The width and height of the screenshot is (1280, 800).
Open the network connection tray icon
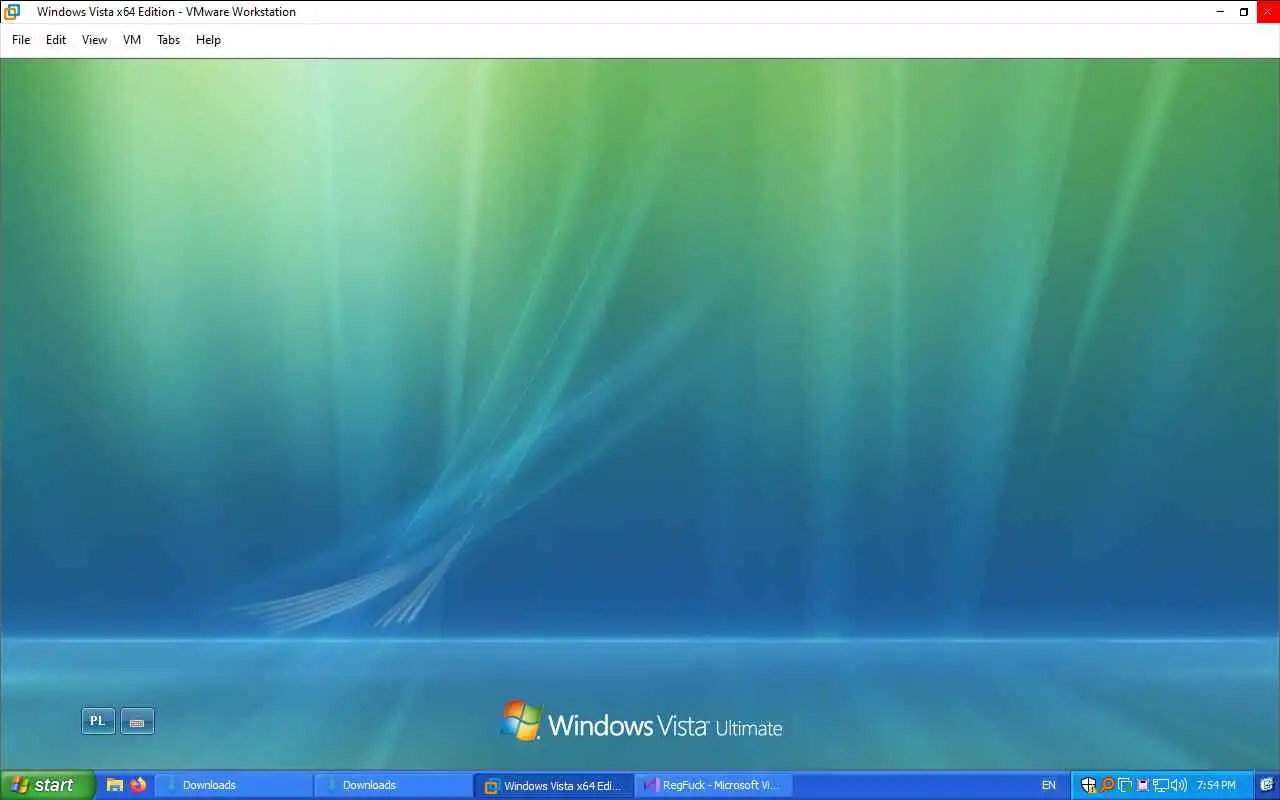point(1161,785)
